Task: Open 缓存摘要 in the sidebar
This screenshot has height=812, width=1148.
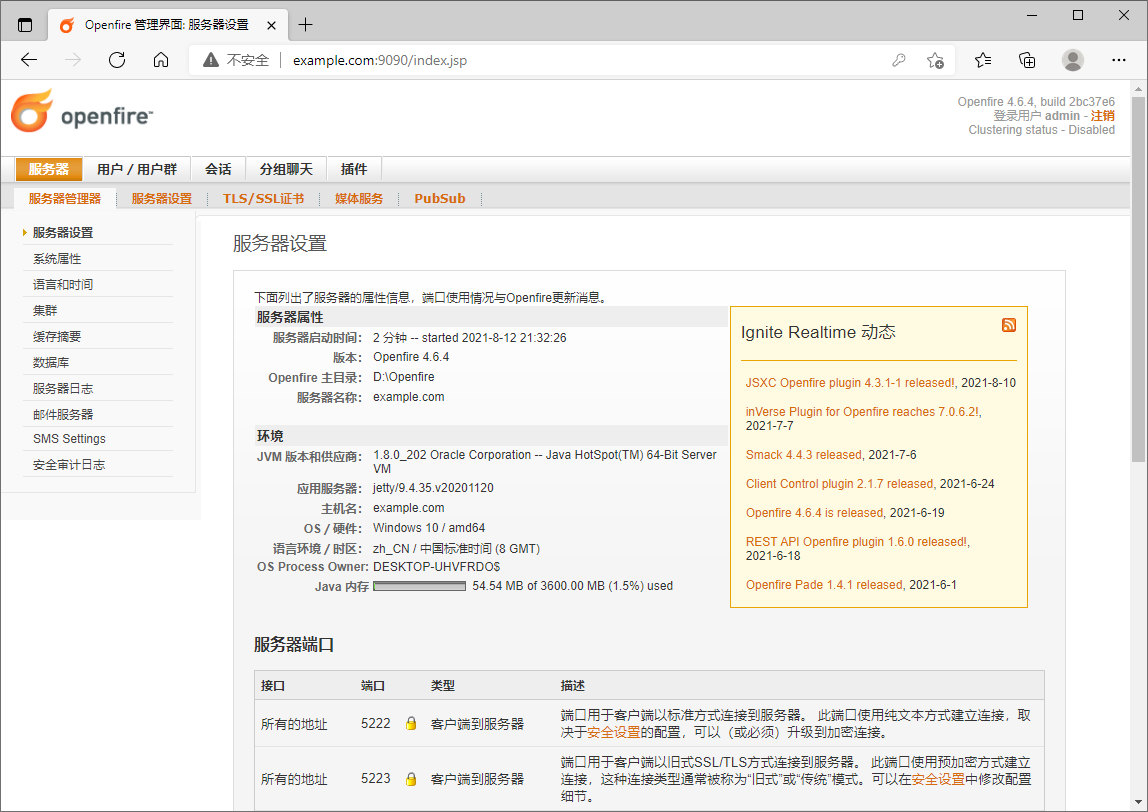Action: coord(57,336)
